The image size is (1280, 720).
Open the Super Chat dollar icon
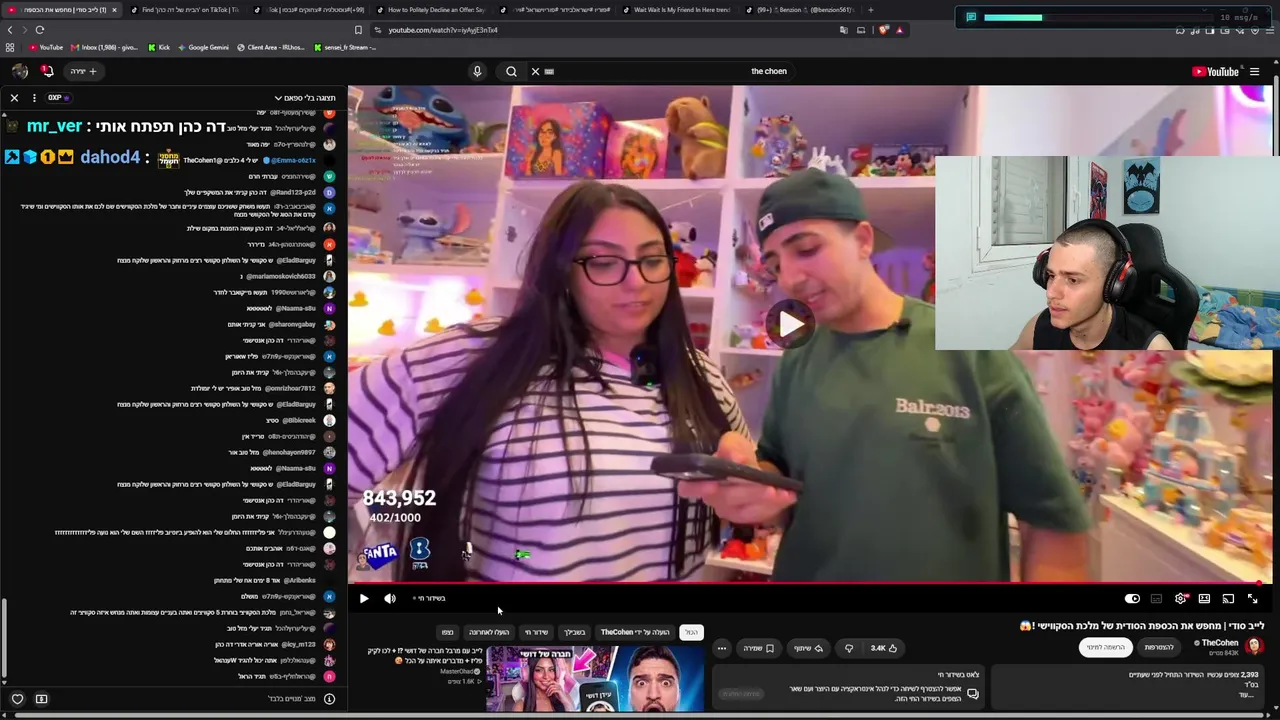[x=41, y=699]
